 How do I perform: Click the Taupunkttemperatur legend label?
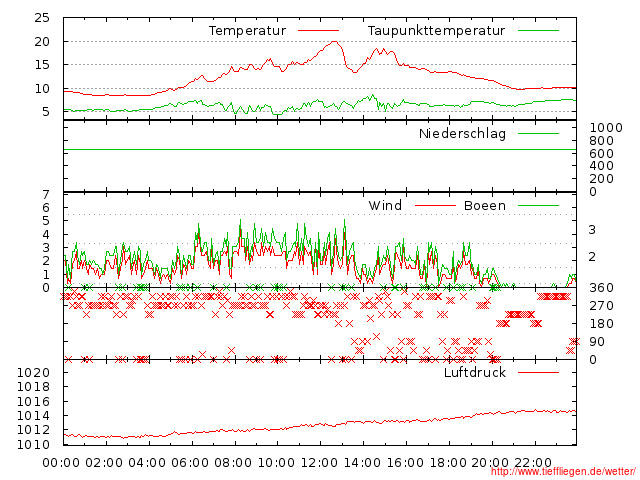[436, 31]
